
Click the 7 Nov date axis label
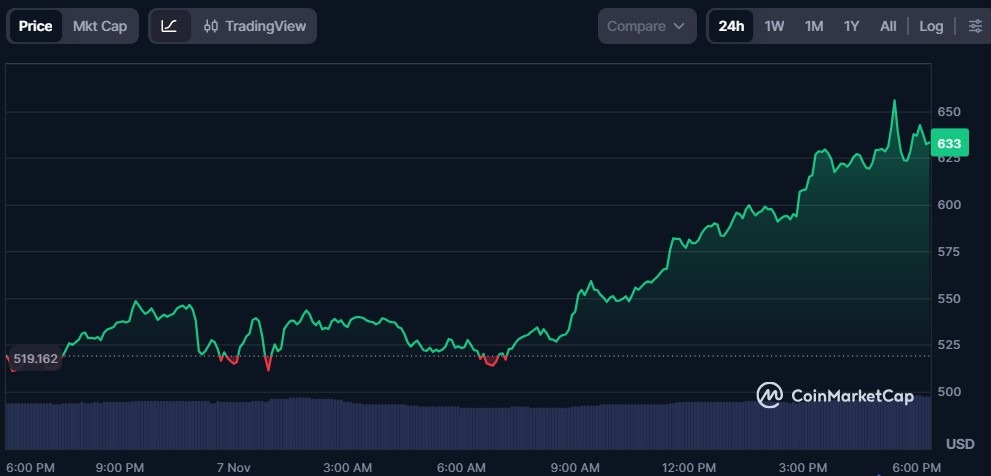(233, 467)
